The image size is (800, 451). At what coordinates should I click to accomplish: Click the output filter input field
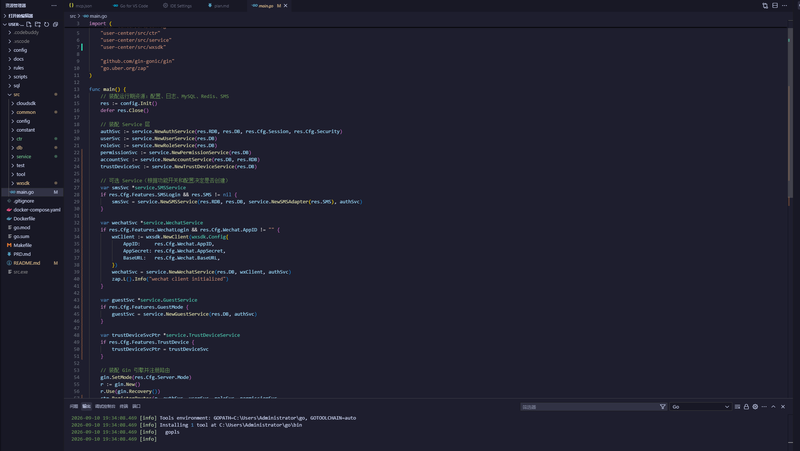(x=589, y=407)
